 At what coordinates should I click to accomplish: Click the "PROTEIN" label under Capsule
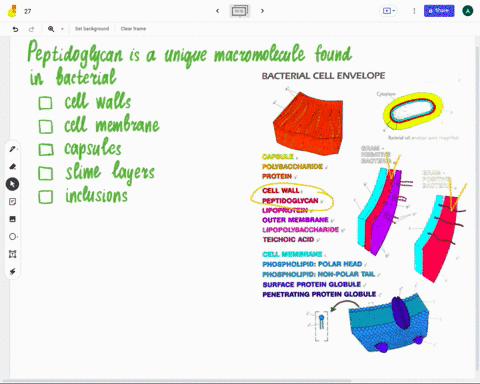pyautogui.click(x=277, y=176)
